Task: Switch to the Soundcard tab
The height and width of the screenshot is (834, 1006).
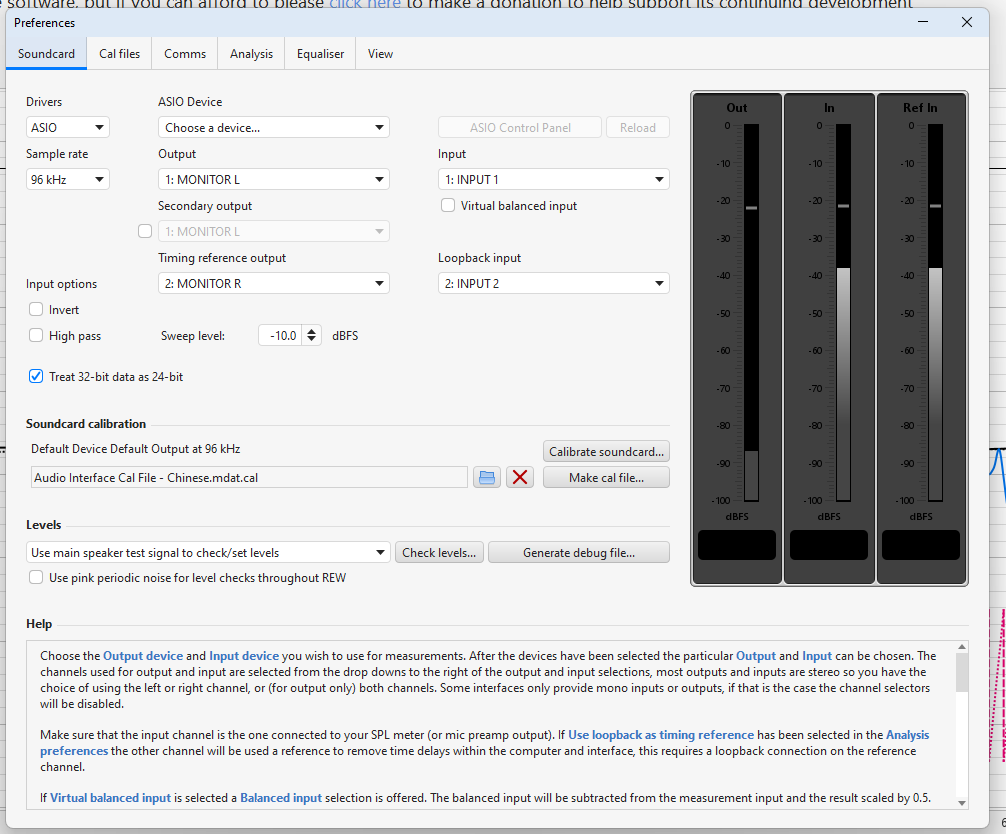Action: (46, 54)
